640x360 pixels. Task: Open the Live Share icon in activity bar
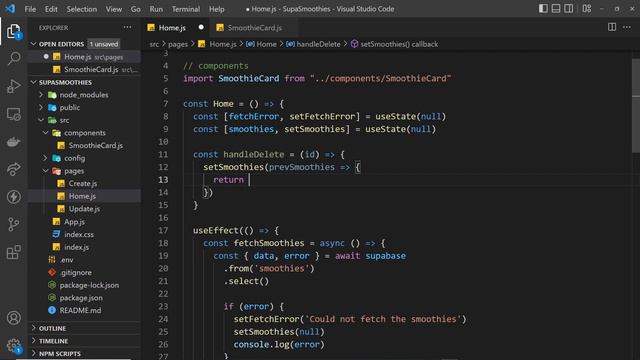13,169
